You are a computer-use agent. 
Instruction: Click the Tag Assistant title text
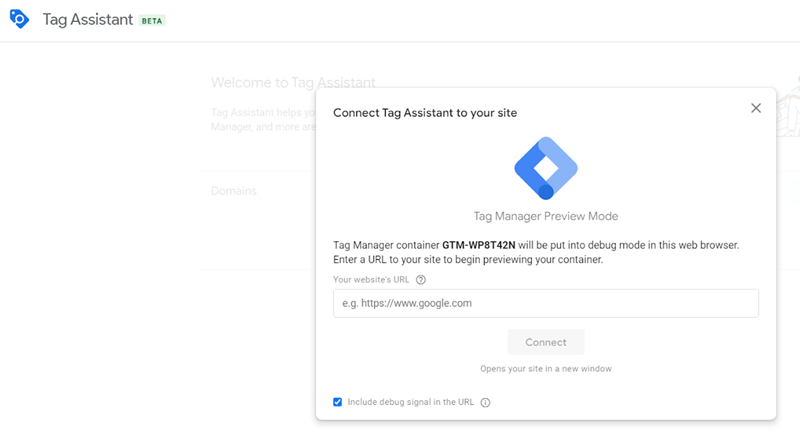pos(87,19)
